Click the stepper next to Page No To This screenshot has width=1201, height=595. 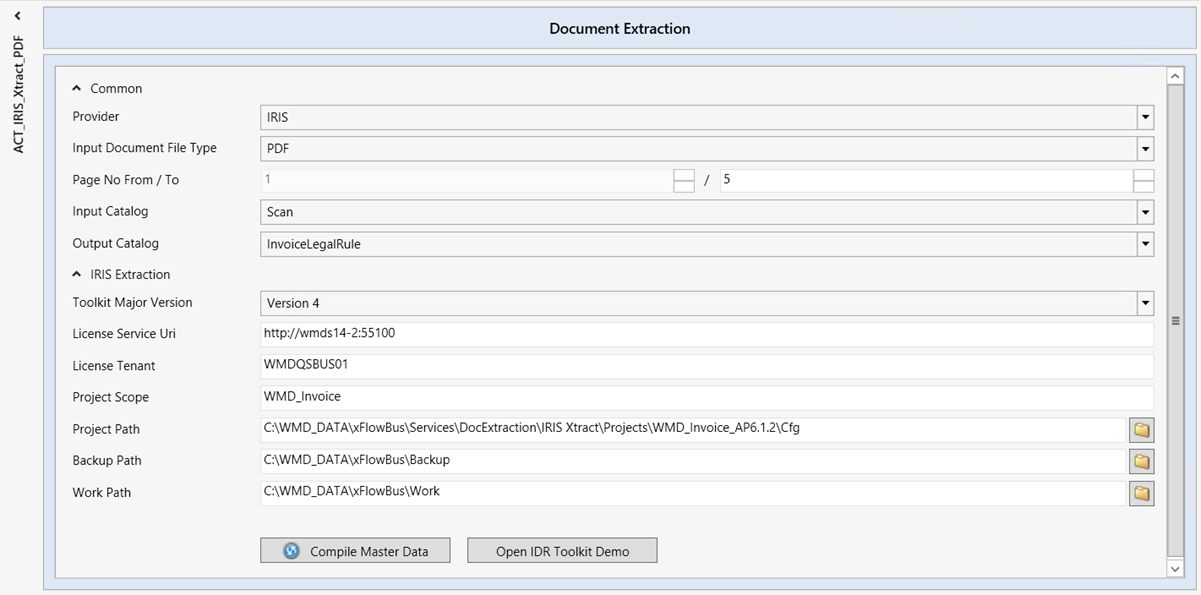(1143, 180)
